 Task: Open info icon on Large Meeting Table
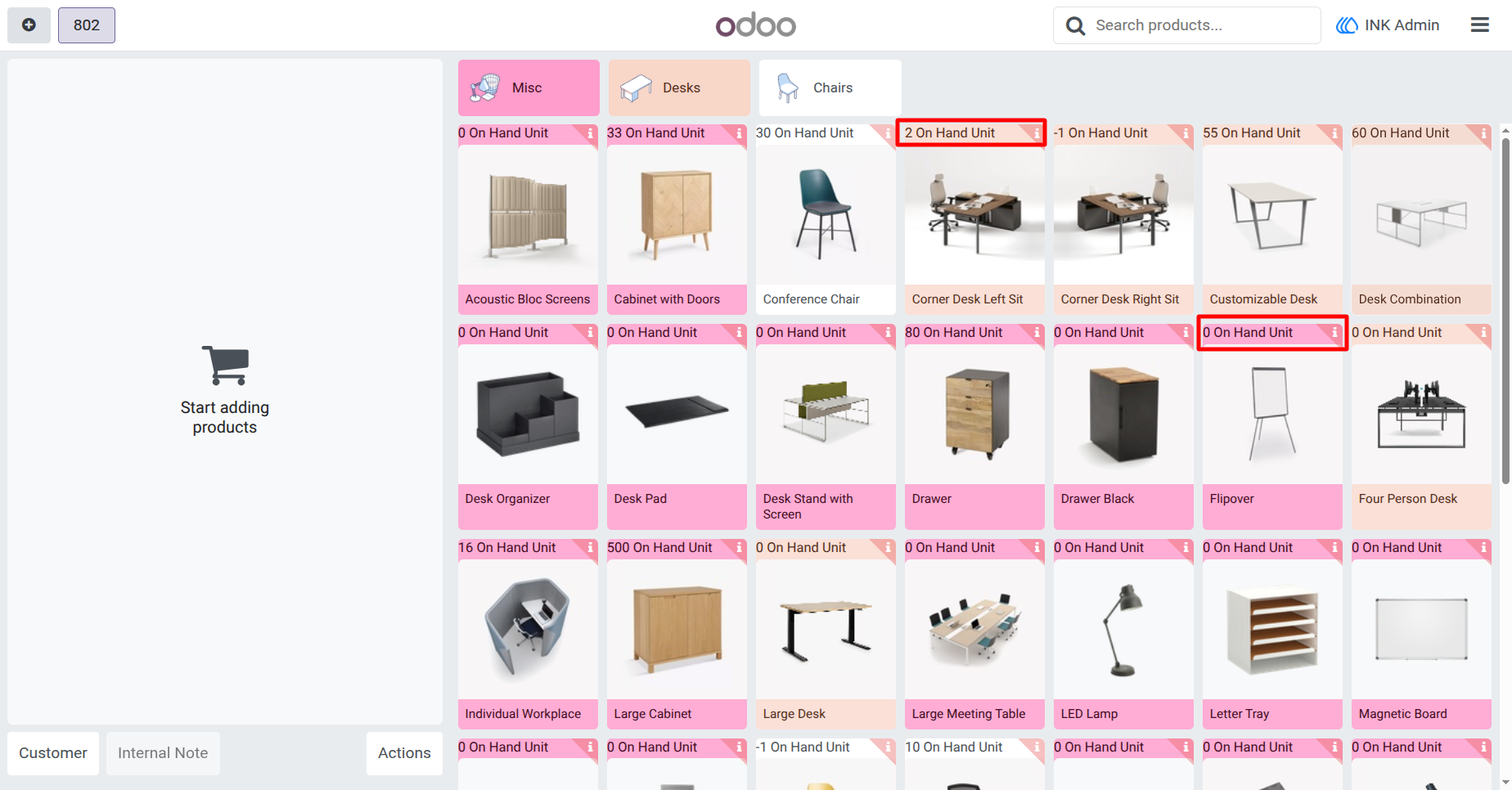(1037, 547)
